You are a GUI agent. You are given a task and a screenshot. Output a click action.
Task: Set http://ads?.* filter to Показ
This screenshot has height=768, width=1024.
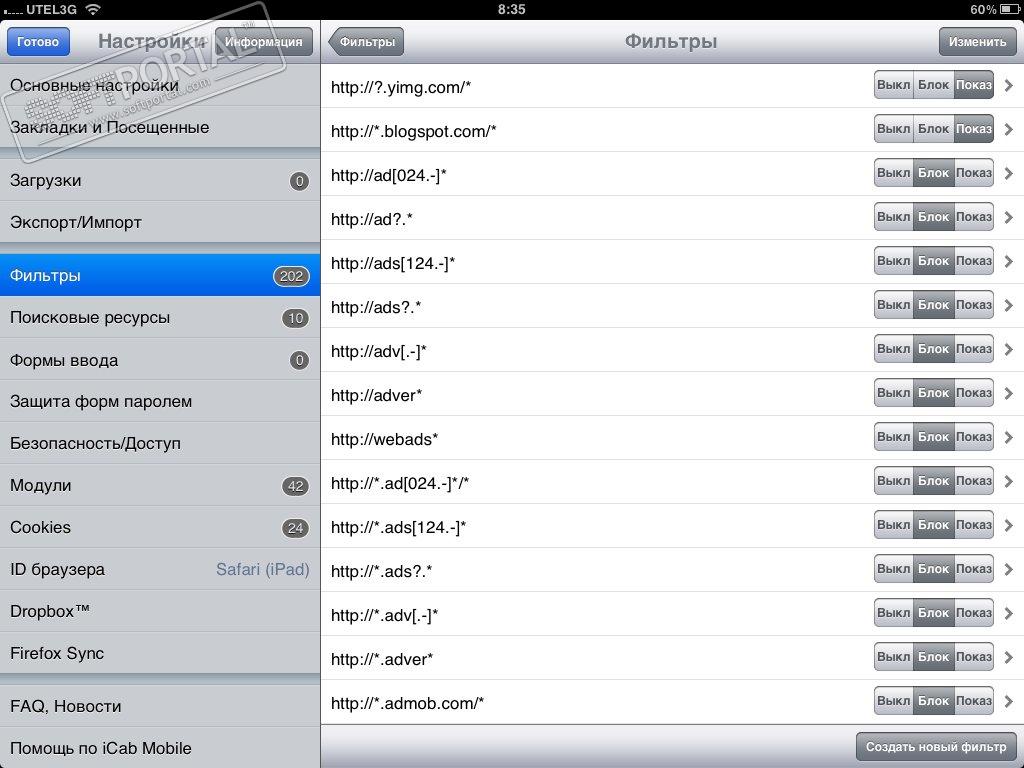(974, 305)
